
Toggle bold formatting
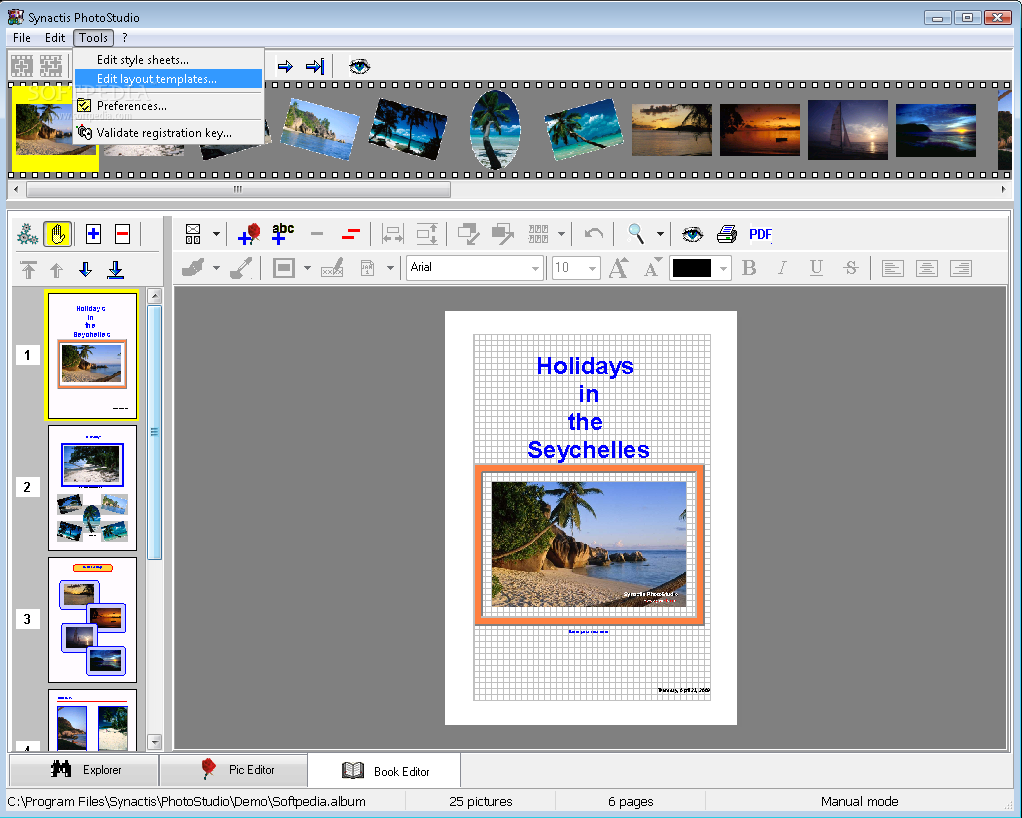[x=749, y=268]
